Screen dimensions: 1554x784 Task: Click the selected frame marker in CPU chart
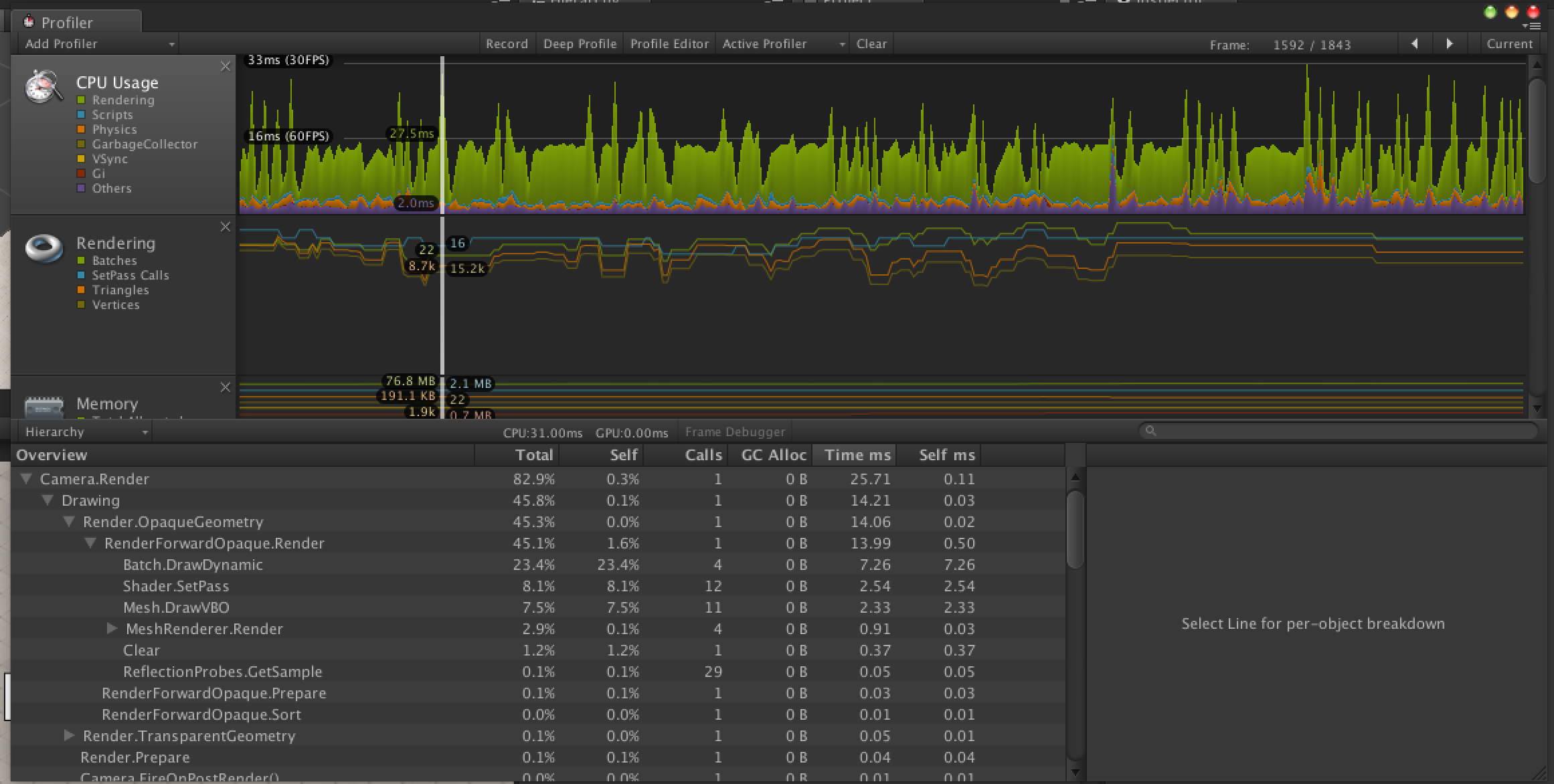click(x=442, y=134)
